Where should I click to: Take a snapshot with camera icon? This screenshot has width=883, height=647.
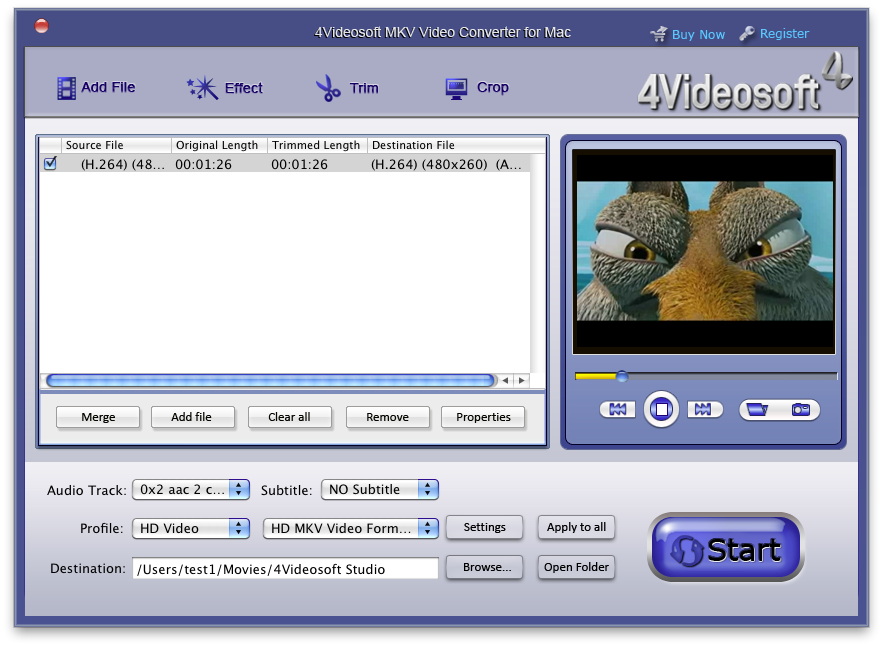click(x=800, y=409)
